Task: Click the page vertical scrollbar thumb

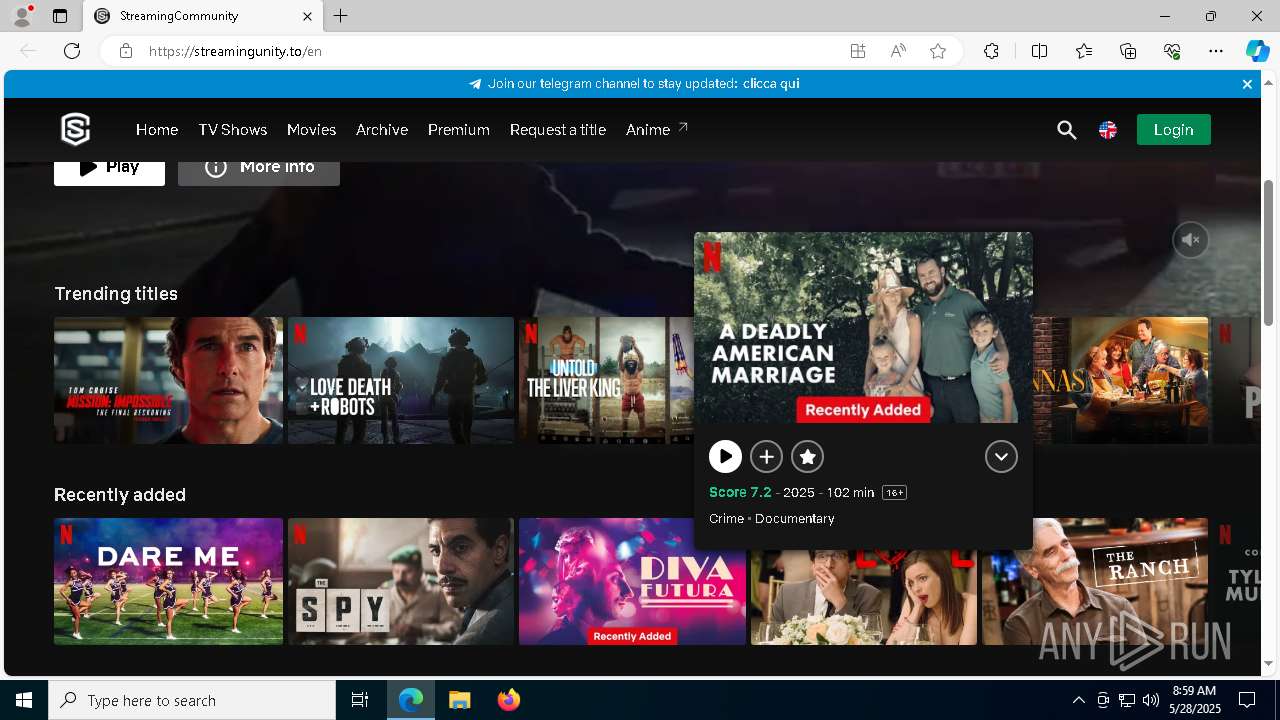Action: click(x=1269, y=252)
